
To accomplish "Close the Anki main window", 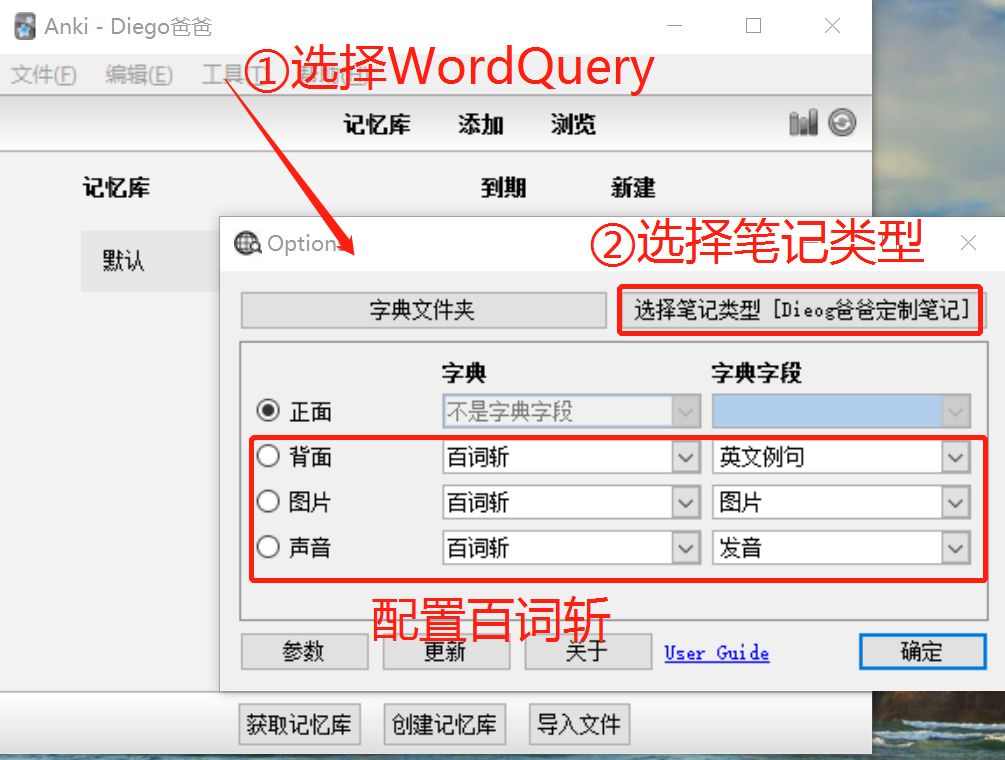I will [x=832, y=26].
